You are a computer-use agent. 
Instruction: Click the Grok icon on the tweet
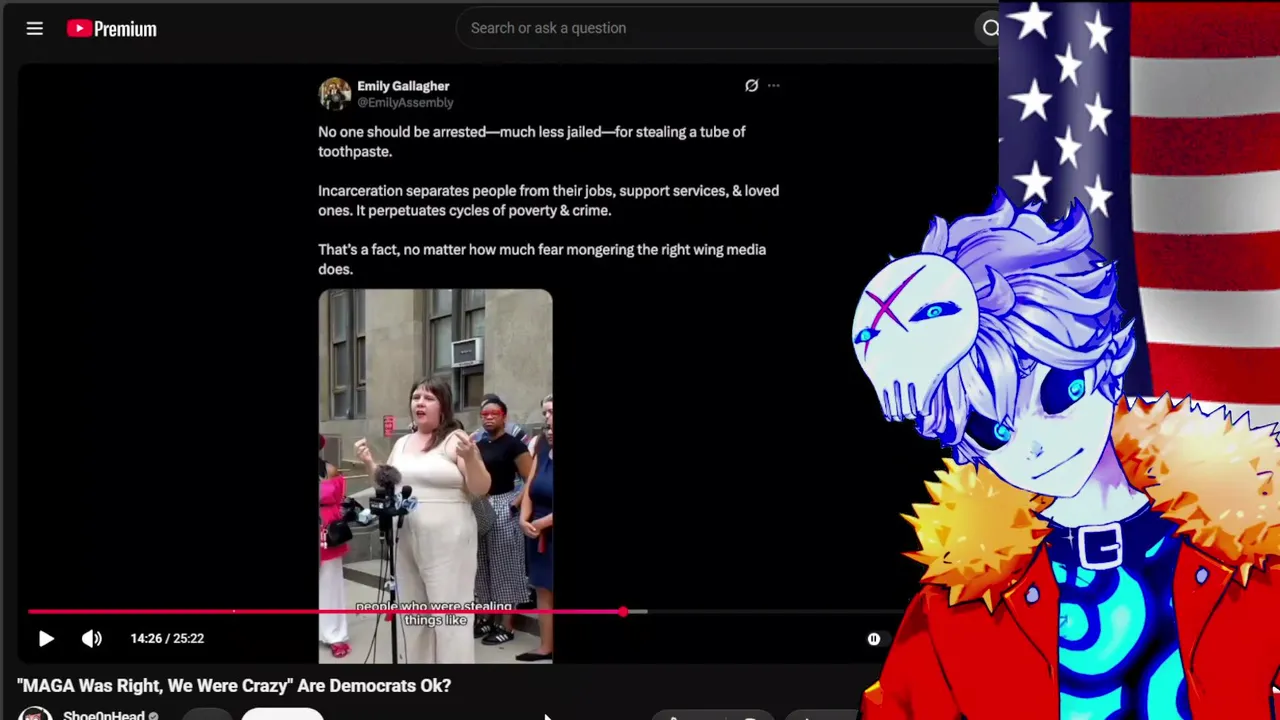751,86
